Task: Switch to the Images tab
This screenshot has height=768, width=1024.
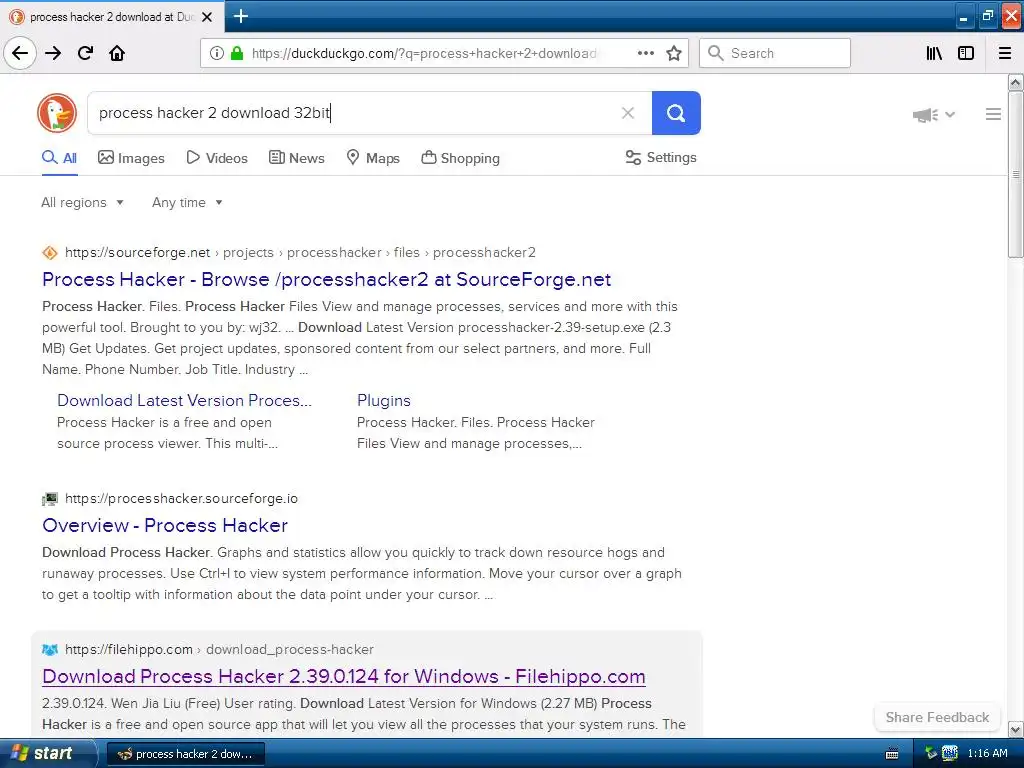Action: point(131,158)
